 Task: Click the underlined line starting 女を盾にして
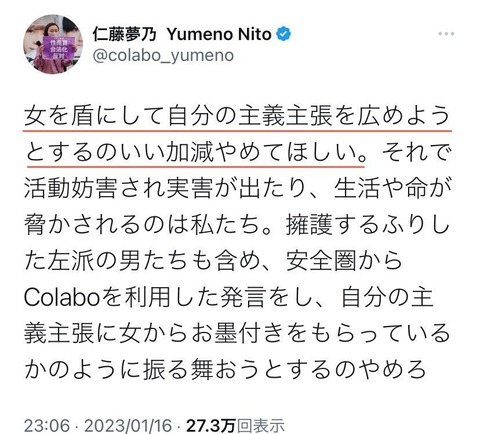click(237, 116)
